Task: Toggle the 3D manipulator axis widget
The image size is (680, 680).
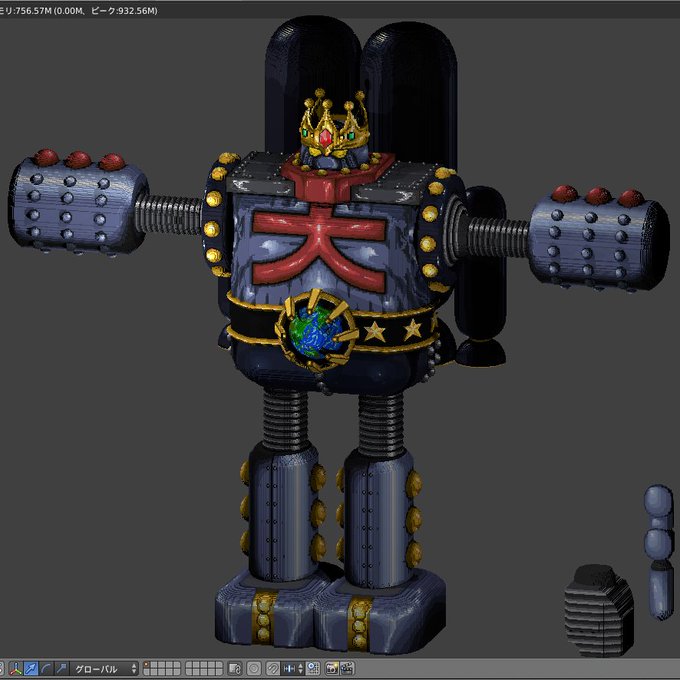Action: (16, 668)
